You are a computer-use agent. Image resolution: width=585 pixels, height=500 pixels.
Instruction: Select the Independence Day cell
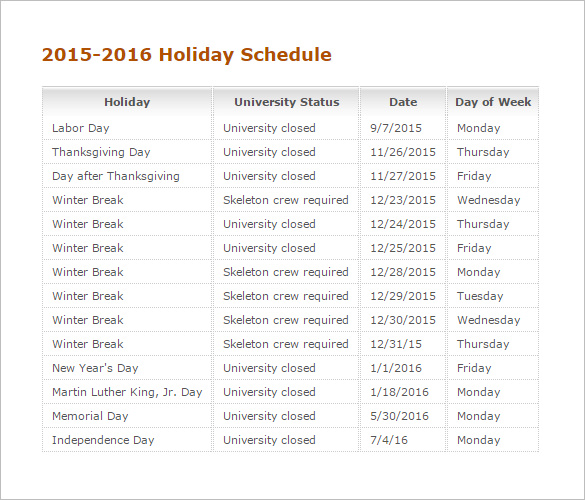click(x=127, y=440)
